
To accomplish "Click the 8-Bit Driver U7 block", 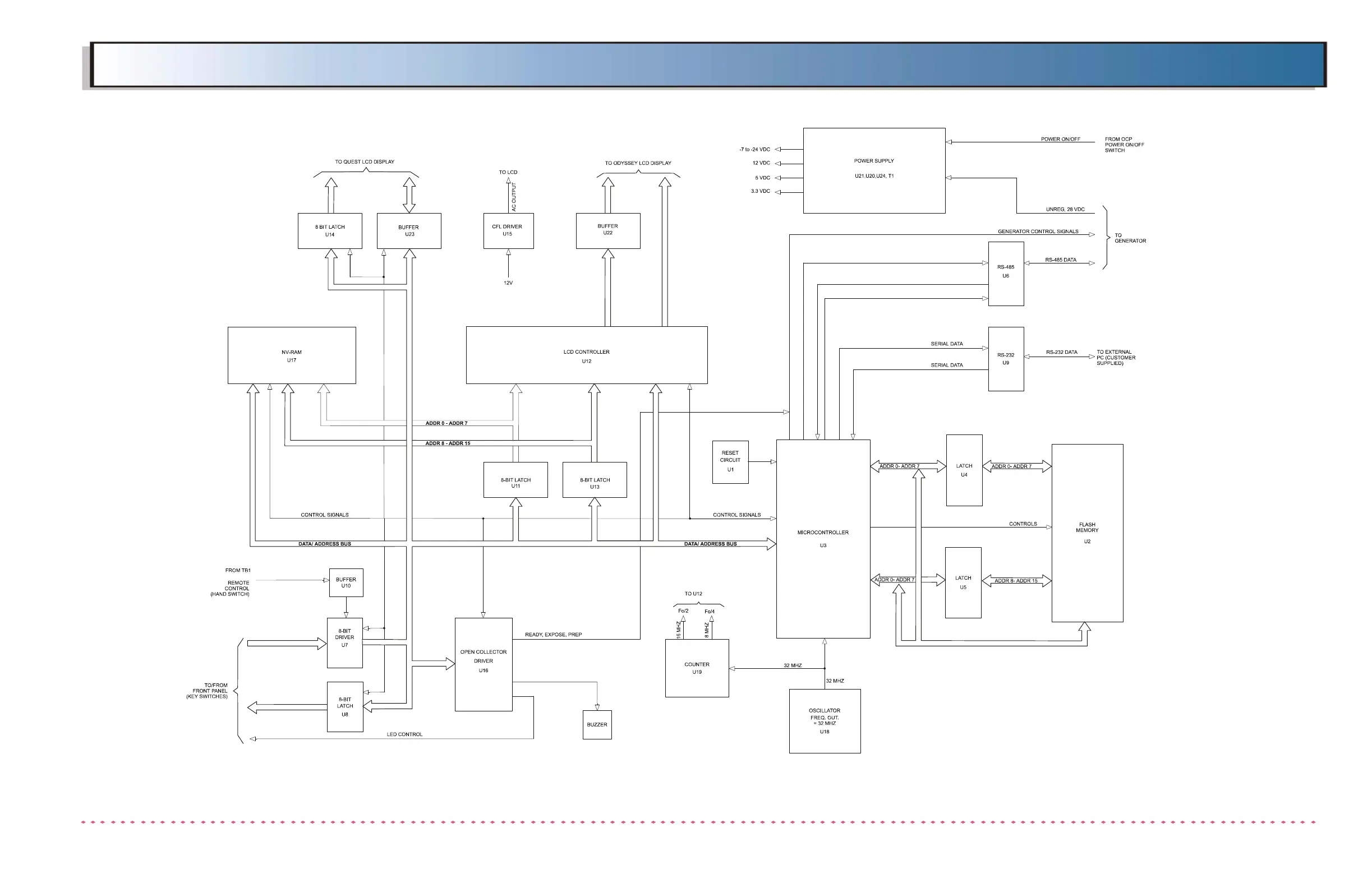I will pos(344,642).
